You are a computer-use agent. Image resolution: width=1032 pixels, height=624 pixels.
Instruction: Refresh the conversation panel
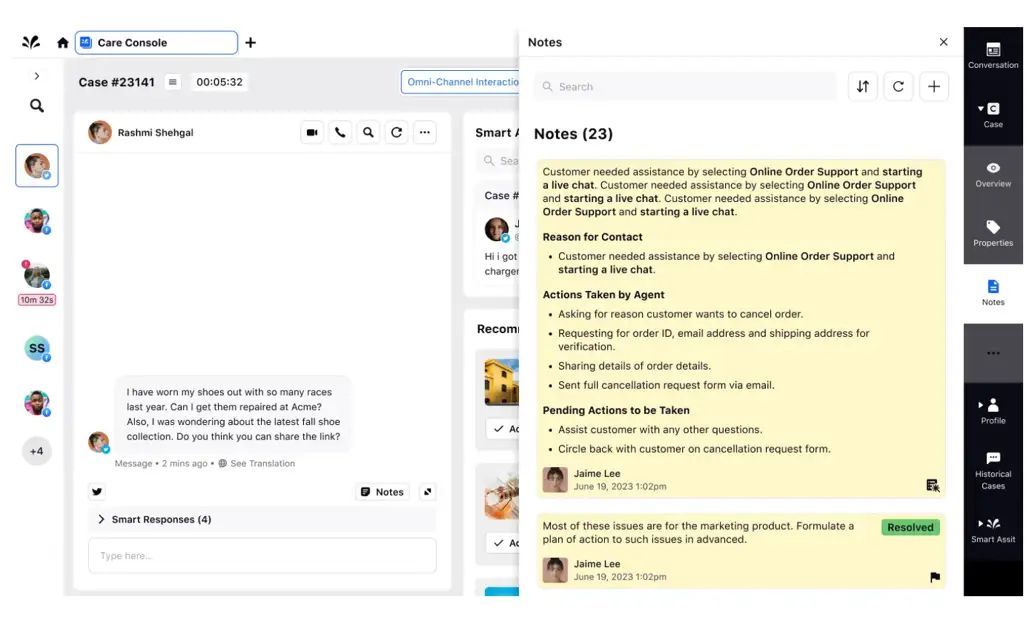(x=396, y=133)
